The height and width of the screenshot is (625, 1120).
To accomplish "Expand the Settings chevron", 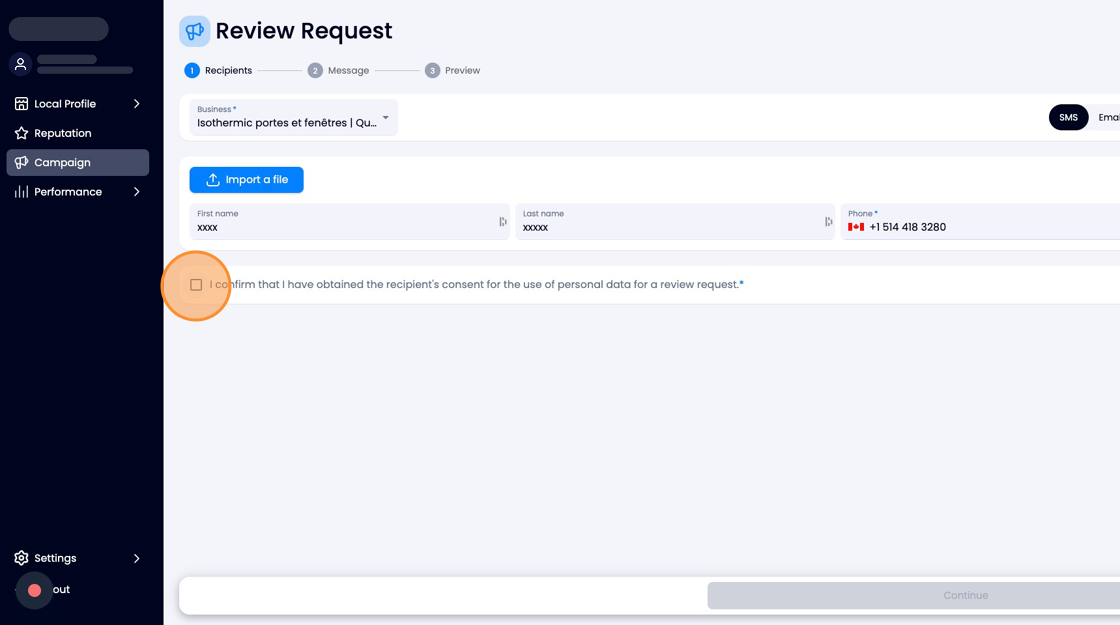I will pos(136,558).
